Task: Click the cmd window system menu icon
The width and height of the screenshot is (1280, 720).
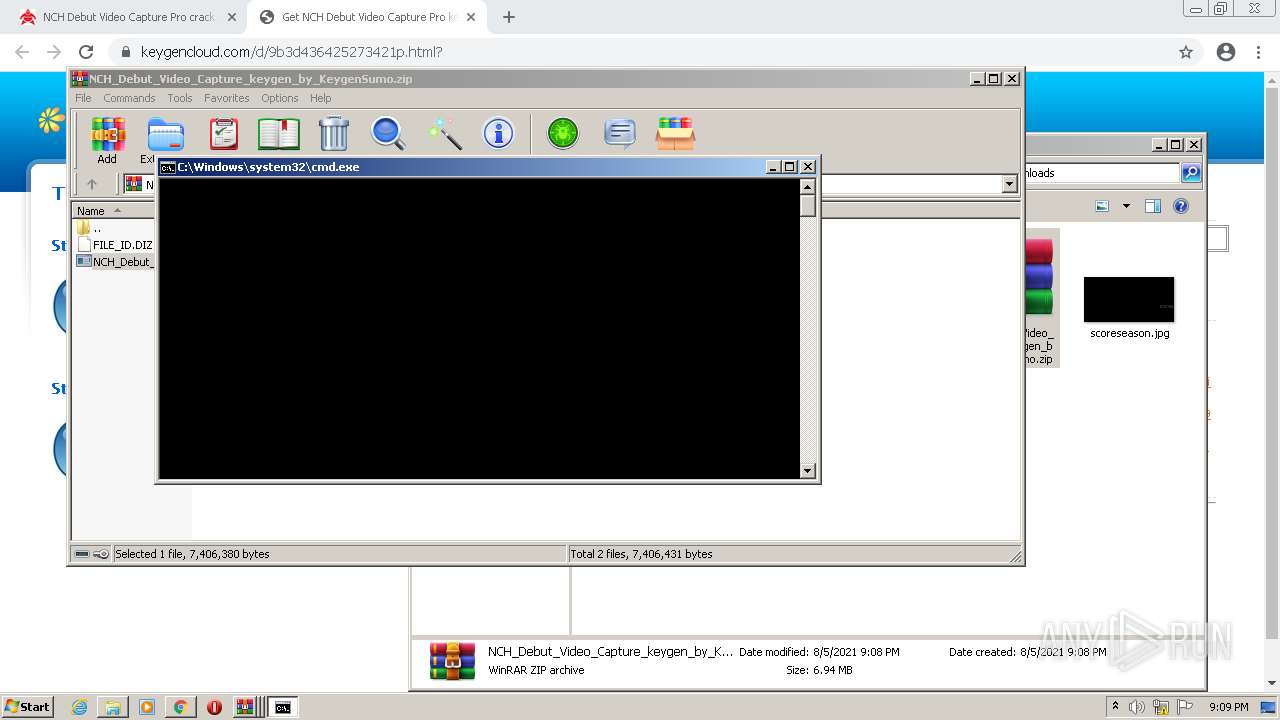Action: point(168,167)
